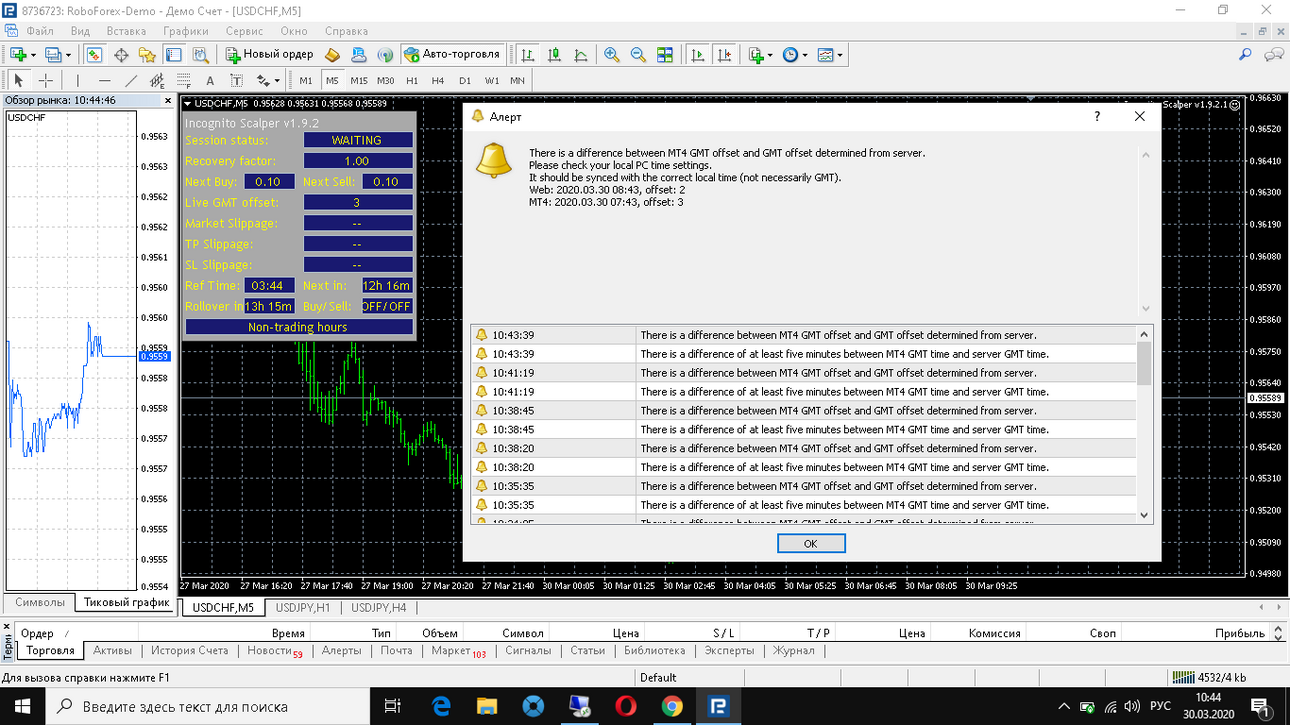Open the Сервис menu
This screenshot has width=1290, height=725.
tap(244, 31)
